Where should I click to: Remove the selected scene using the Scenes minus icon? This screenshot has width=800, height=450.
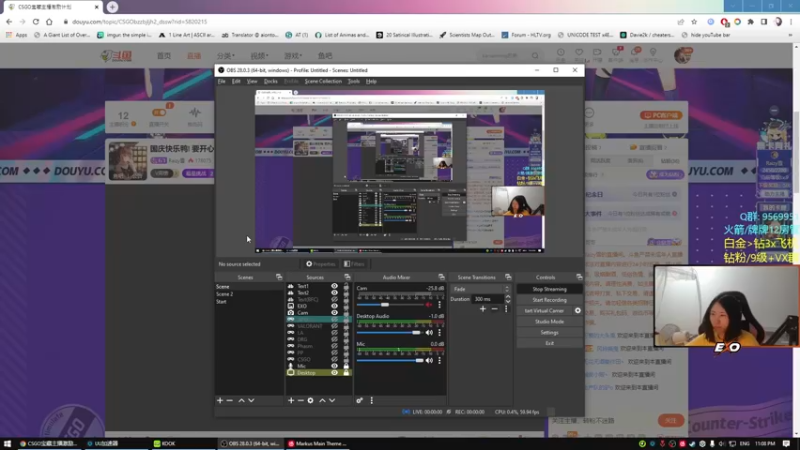(230, 401)
